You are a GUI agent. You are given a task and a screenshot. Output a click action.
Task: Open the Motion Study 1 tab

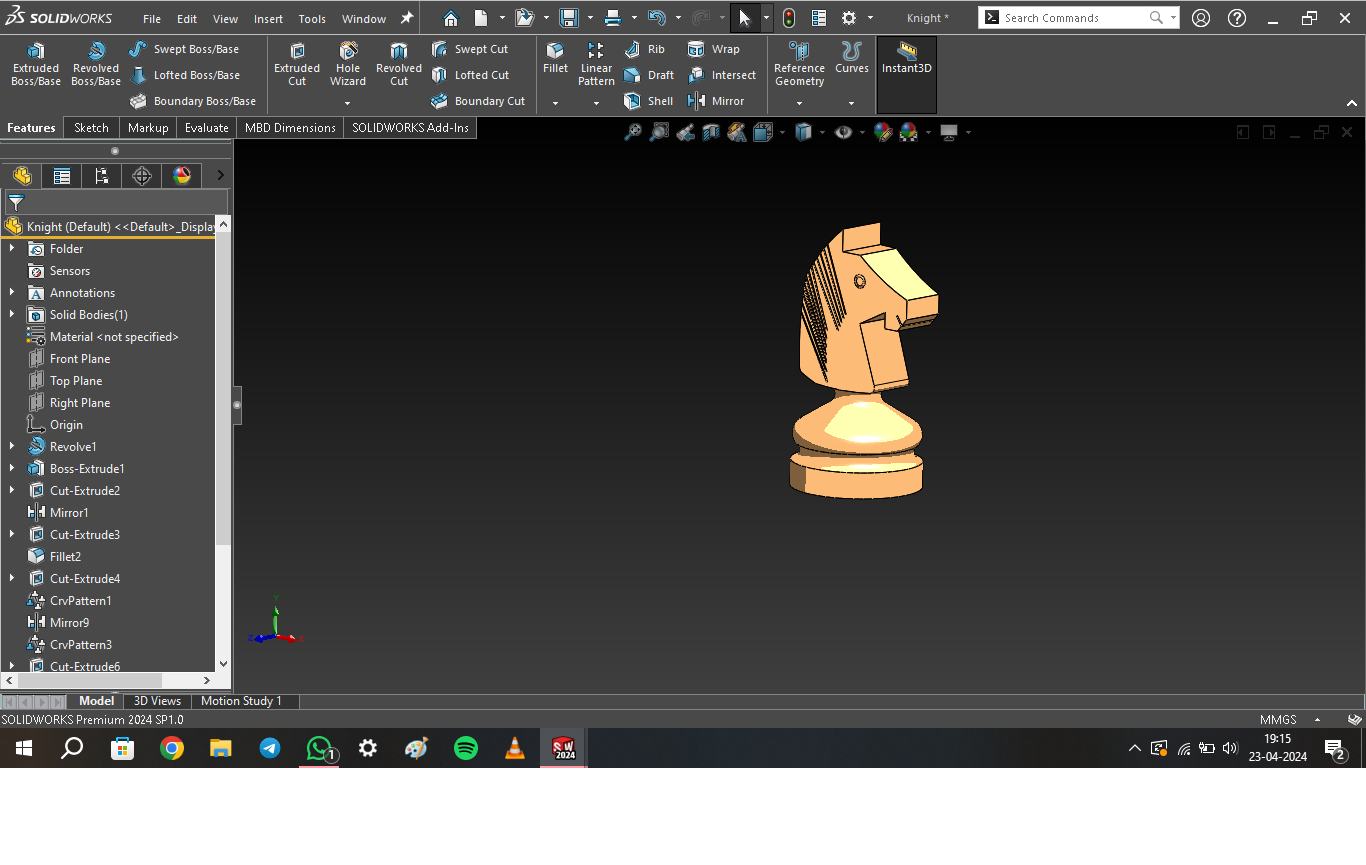pyautogui.click(x=241, y=701)
